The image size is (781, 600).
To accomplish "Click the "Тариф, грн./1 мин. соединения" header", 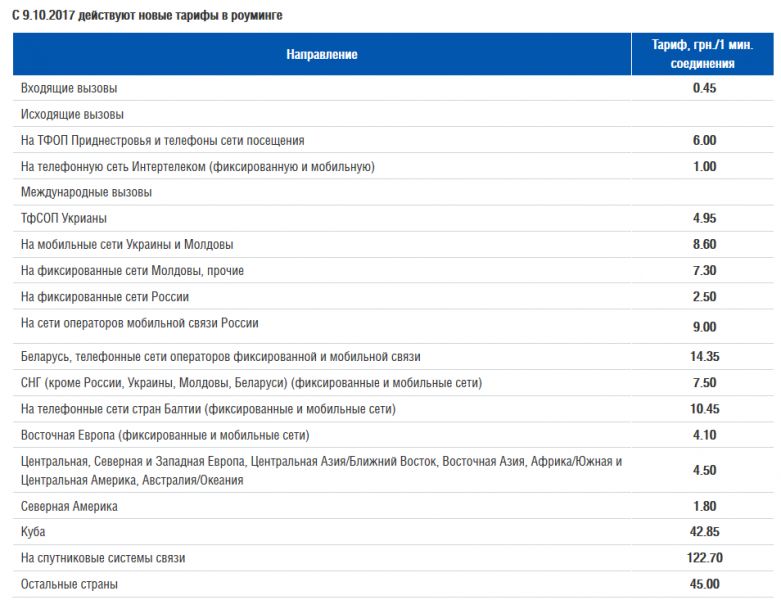I will pos(703,54).
